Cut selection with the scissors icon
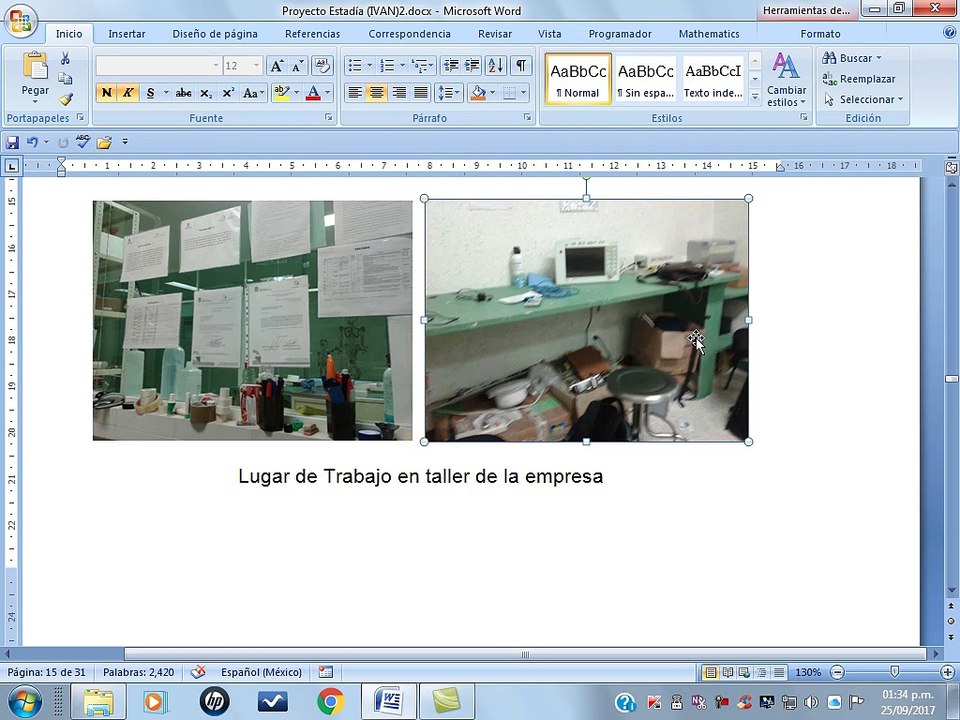The height and width of the screenshot is (720, 960). coord(65,59)
